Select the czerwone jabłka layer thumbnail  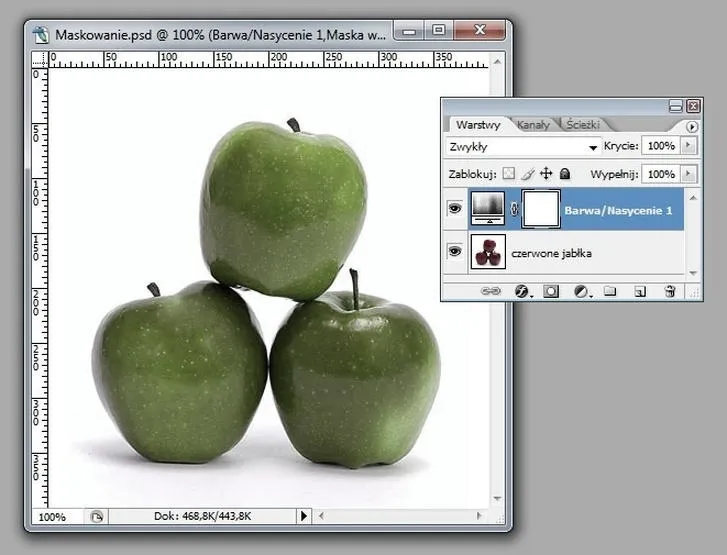488,251
